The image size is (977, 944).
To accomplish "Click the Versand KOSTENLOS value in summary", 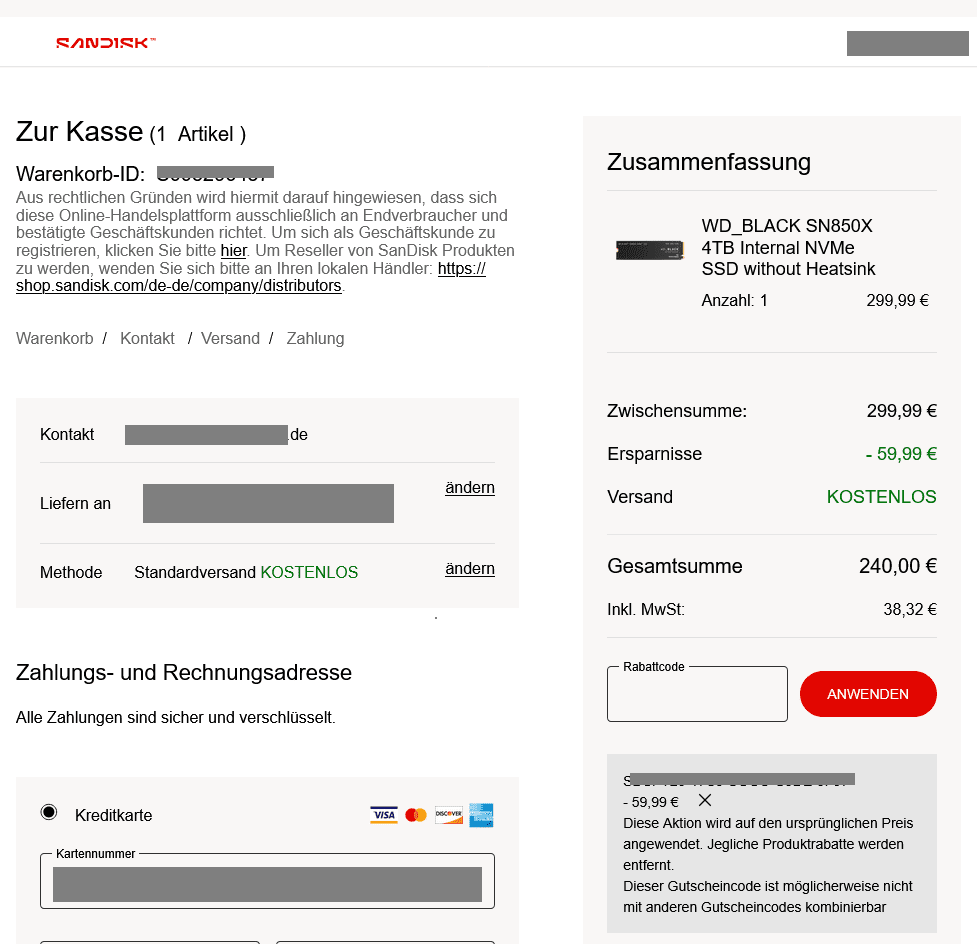I will tap(882, 497).
